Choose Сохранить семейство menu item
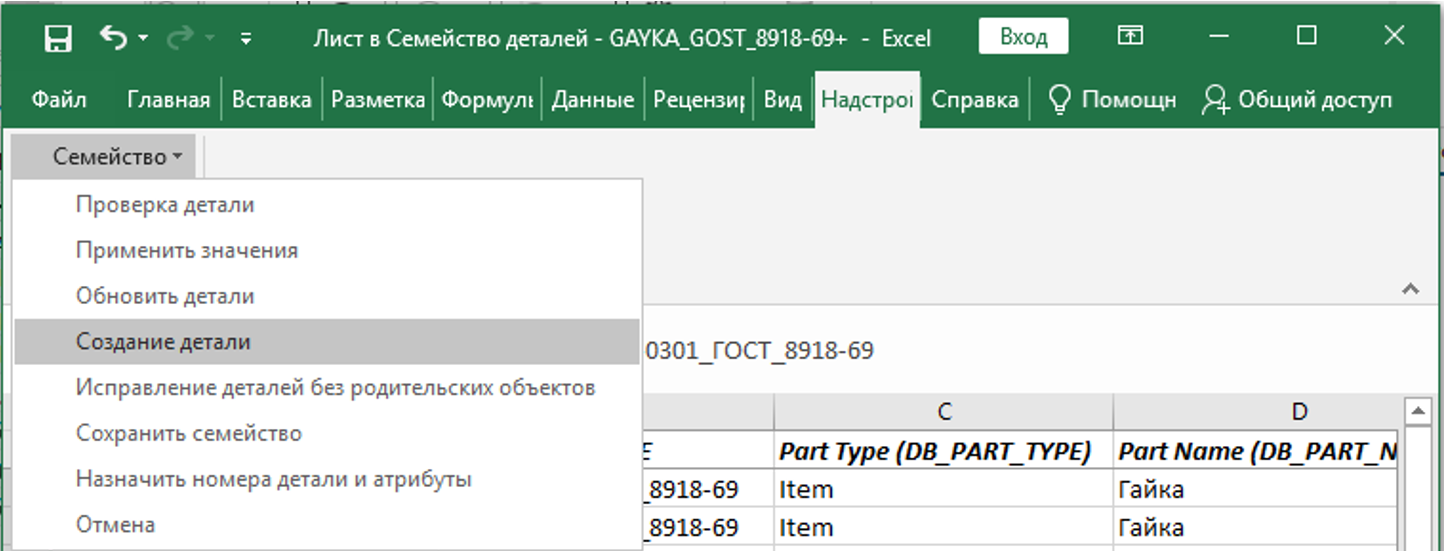Image resolution: width=1444 pixels, height=555 pixels. point(327,433)
